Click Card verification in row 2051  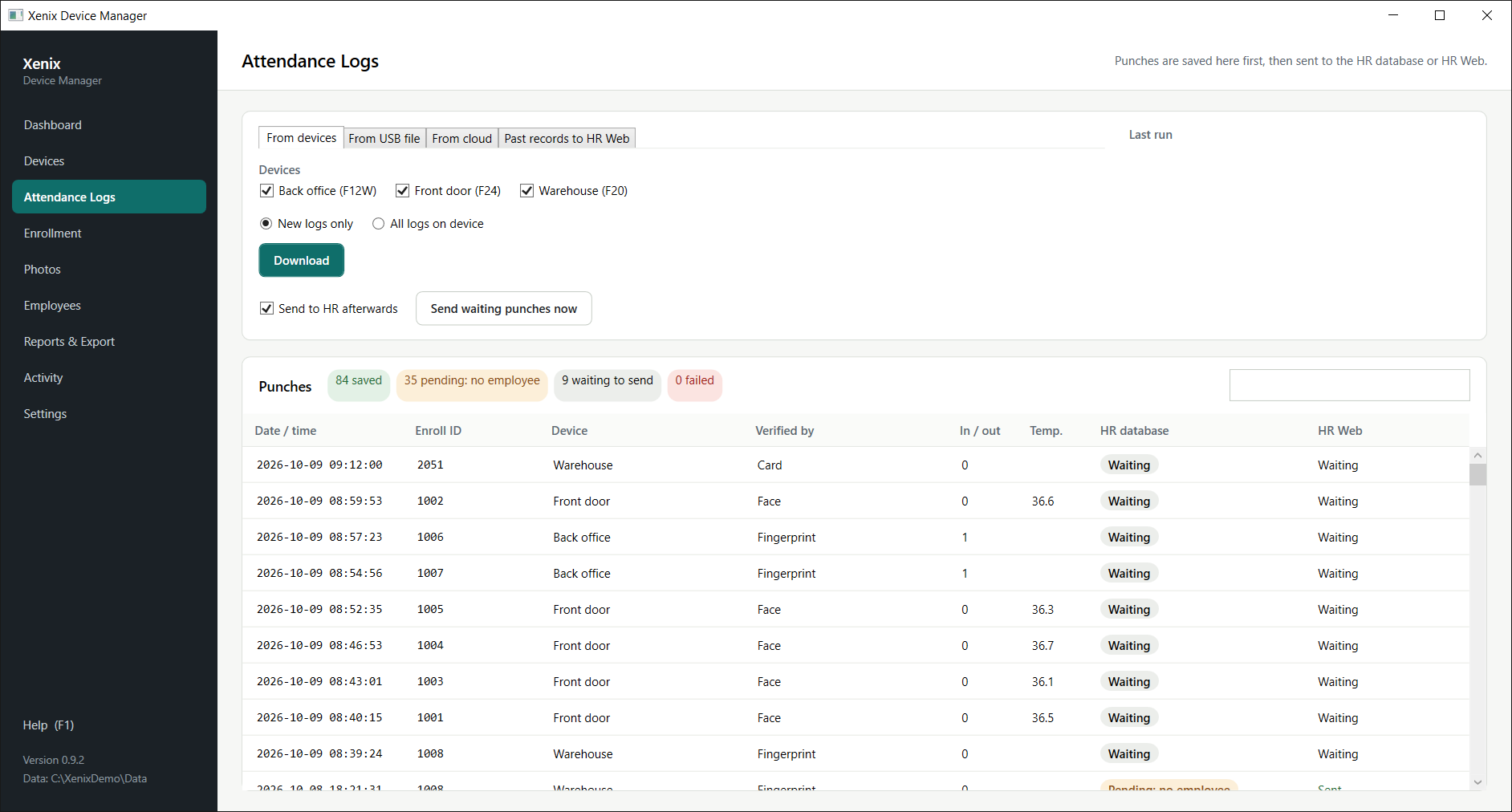coord(770,465)
